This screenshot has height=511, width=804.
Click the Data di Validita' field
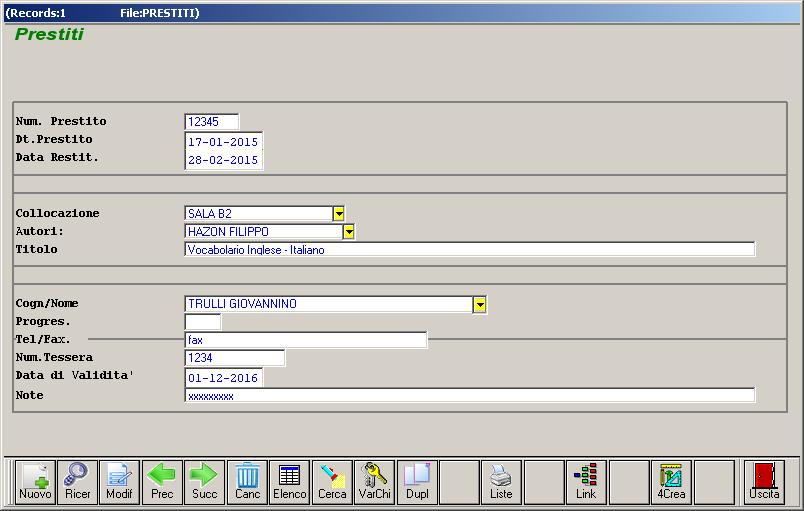[x=224, y=378]
